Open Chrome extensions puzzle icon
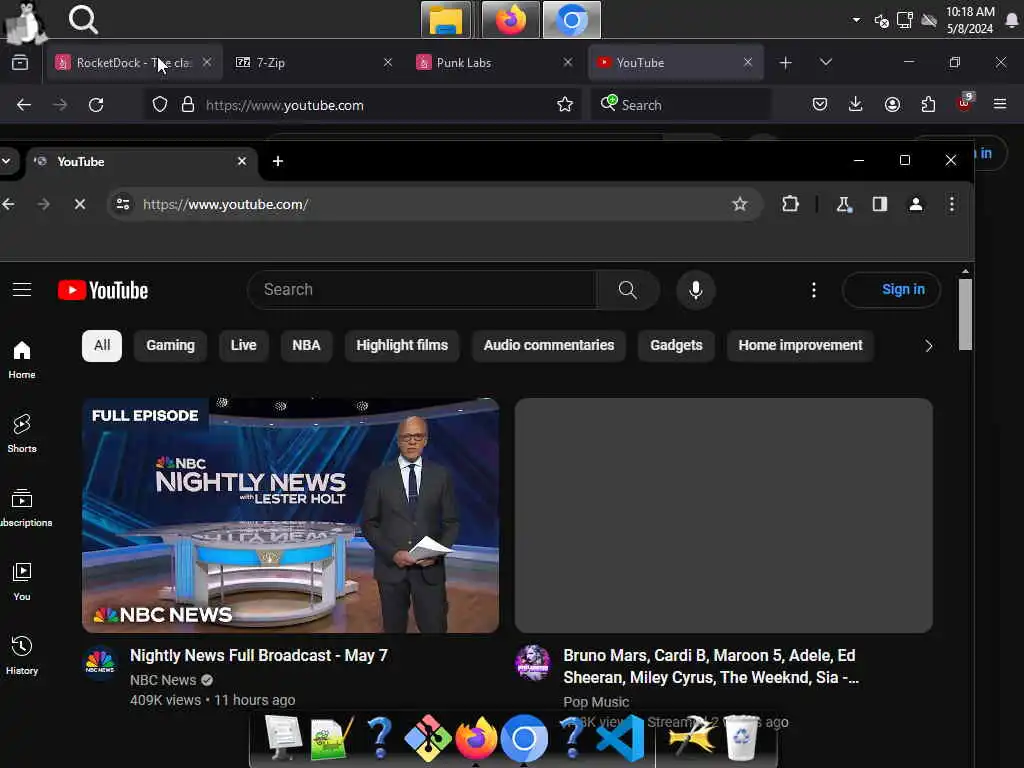 coord(790,204)
